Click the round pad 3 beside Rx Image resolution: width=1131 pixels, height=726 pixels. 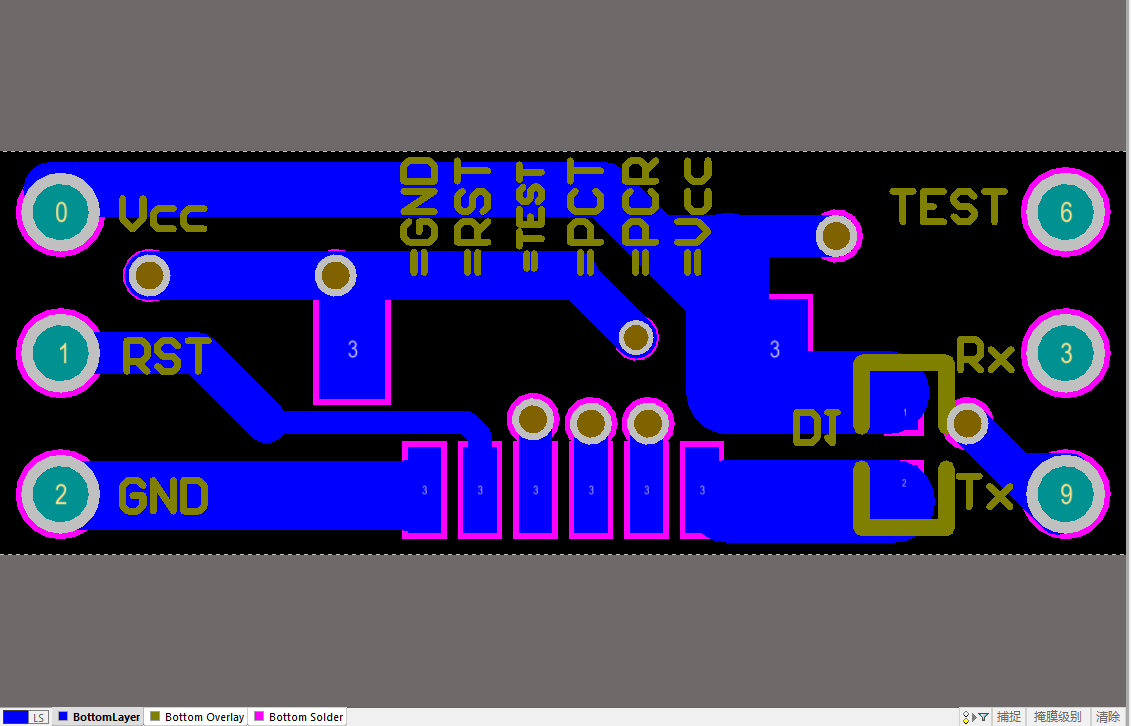click(1066, 353)
